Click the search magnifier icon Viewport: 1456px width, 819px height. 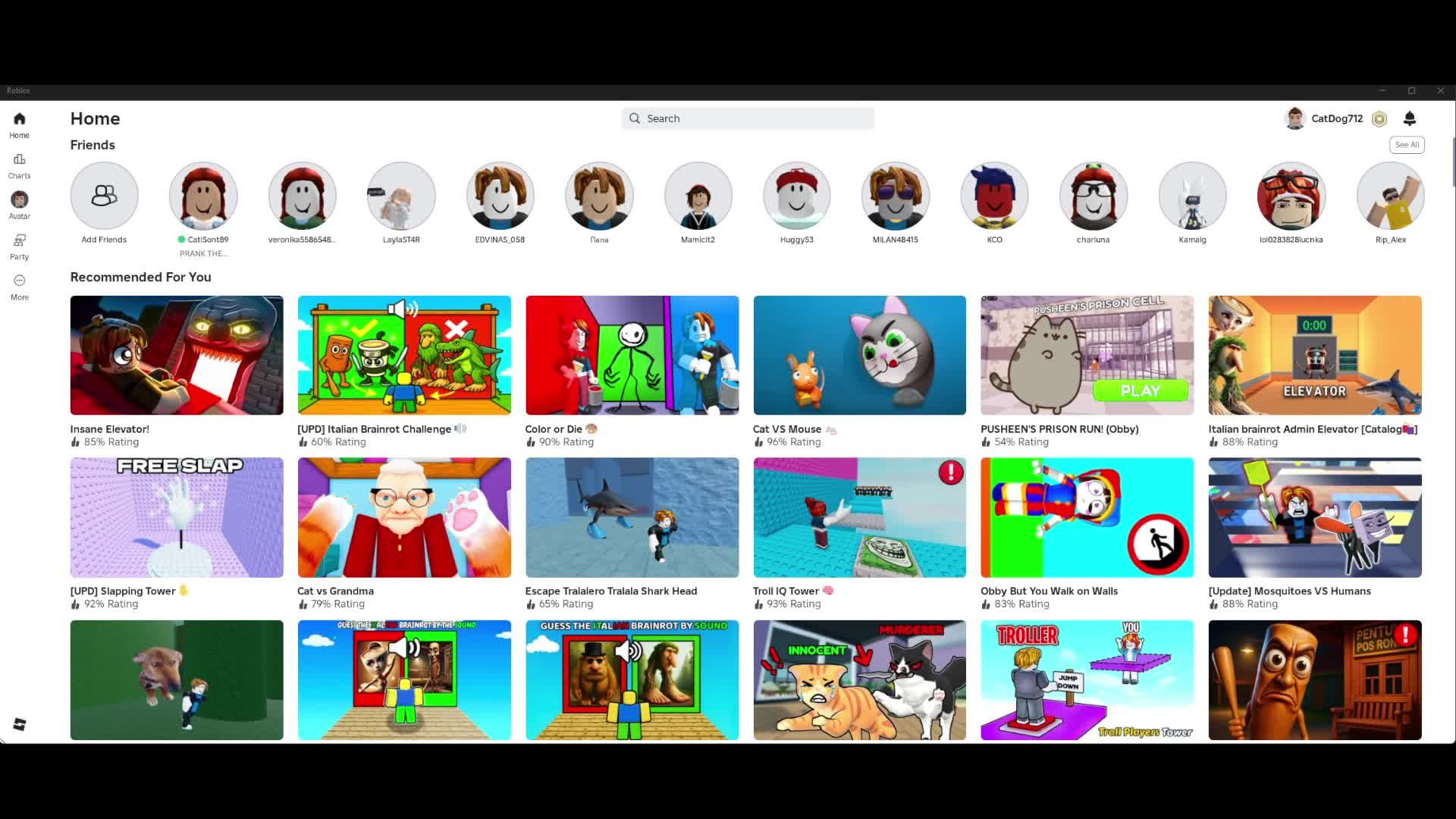point(635,118)
